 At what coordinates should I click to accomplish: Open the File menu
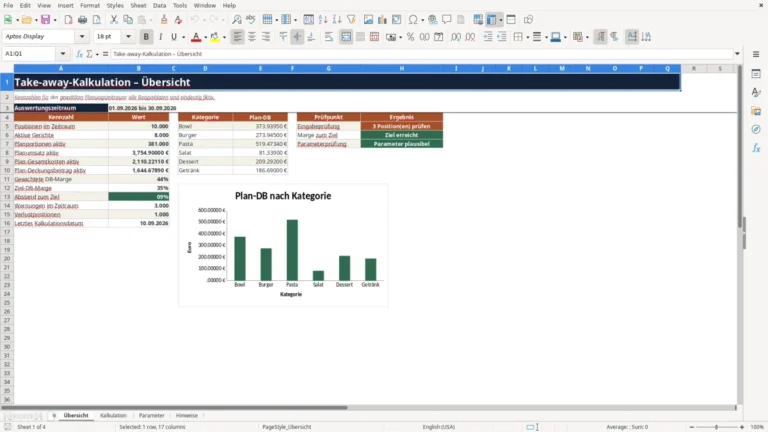[8, 5]
